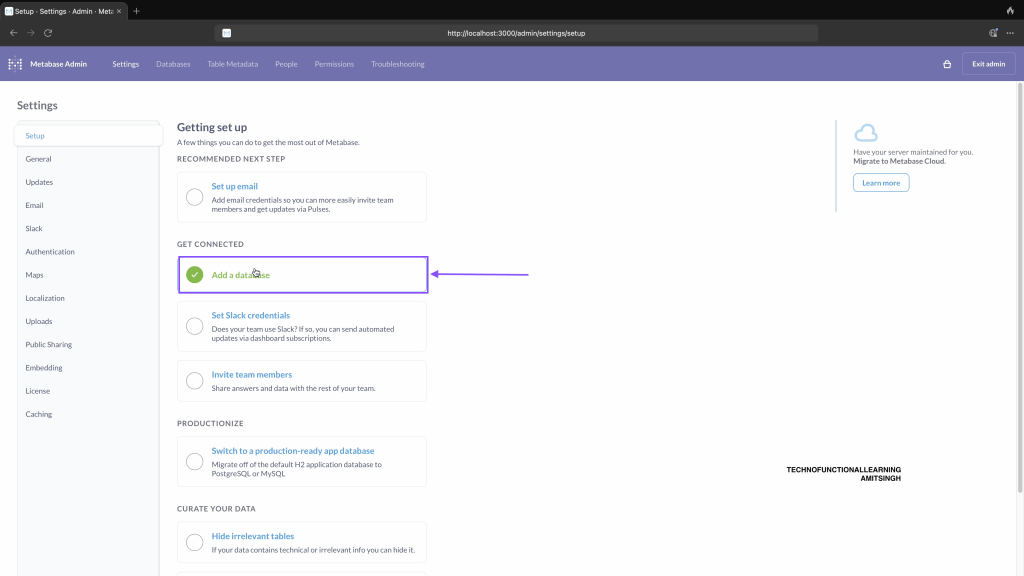Click the browser back arrow
The height and width of the screenshot is (576, 1024).
pyautogui.click(x=13, y=33)
